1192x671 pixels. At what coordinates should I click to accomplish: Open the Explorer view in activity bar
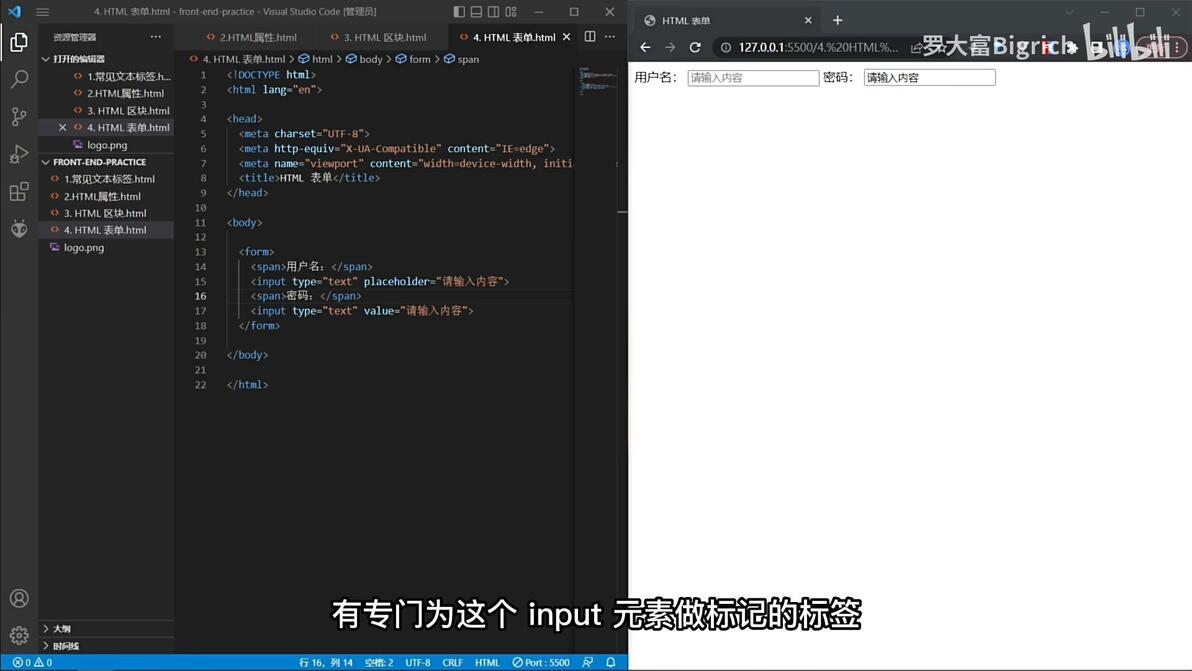click(x=19, y=42)
